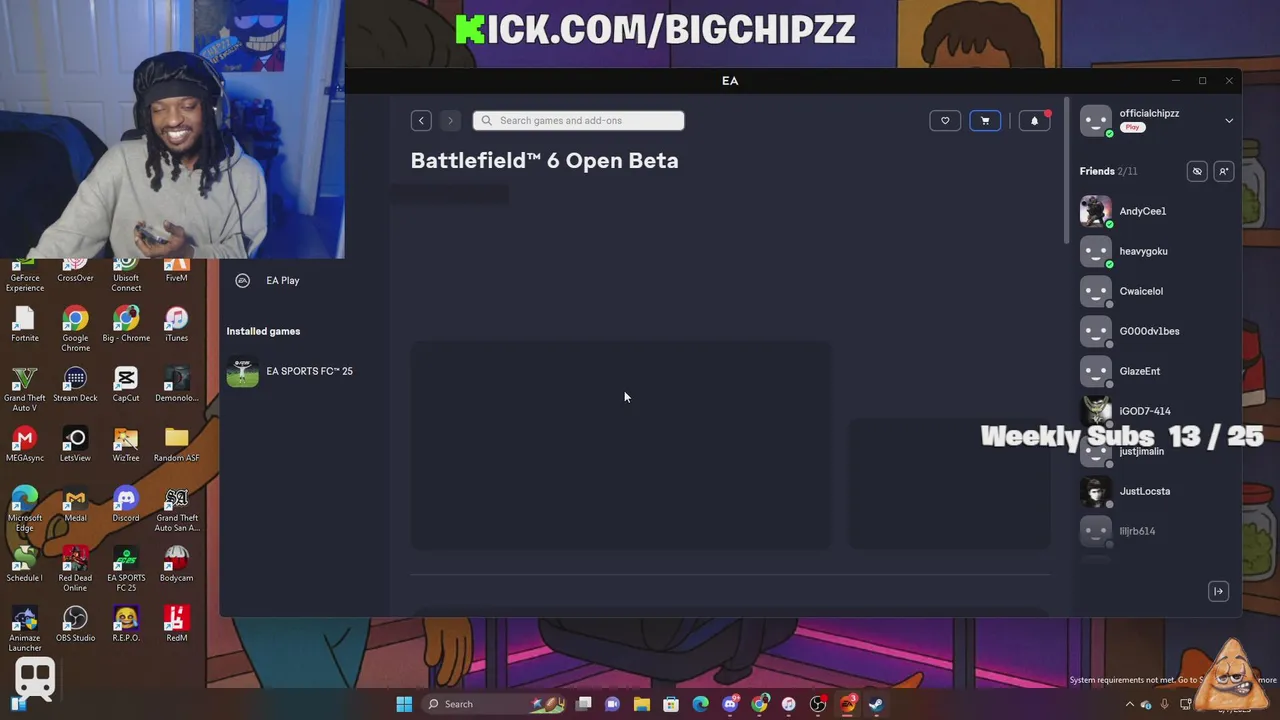Show hidden system tray icons chevron

point(1130,704)
